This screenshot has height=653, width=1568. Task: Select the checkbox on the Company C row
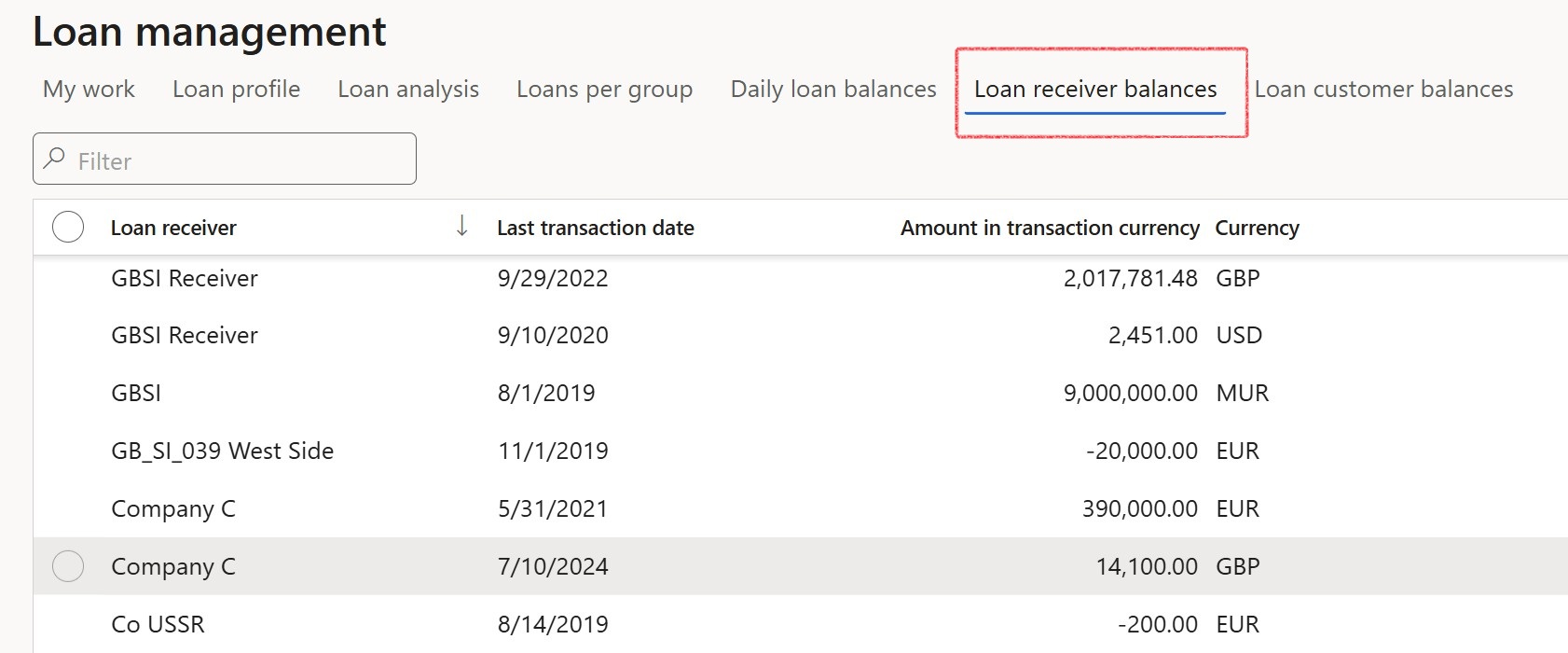pos(67,565)
